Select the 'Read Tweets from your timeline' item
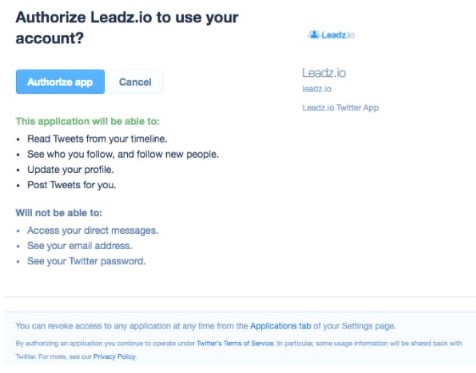476x373 pixels. click(x=97, y=139)
